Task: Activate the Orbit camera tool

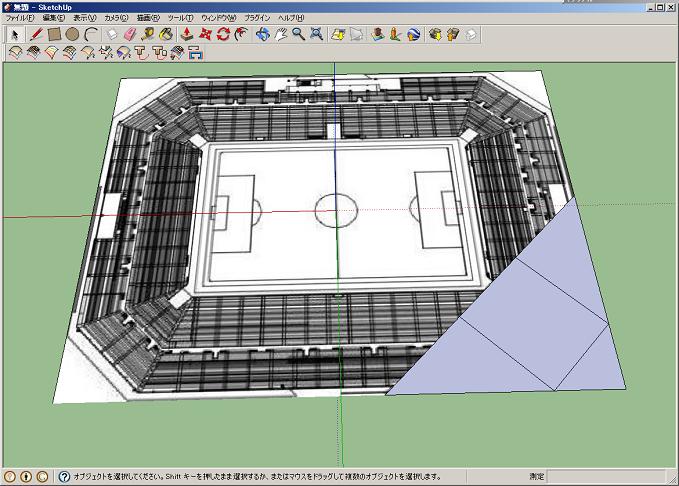Action: click(x=263, y=34)
